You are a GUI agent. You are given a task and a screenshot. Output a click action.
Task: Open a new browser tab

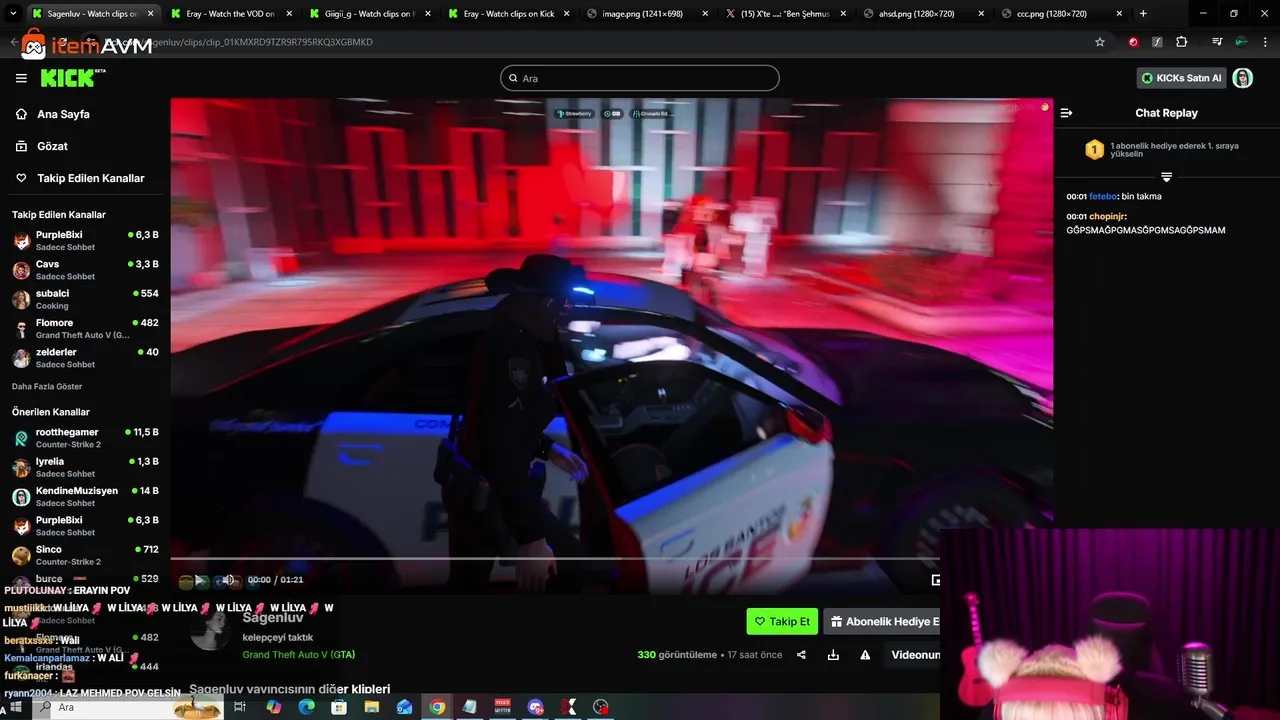click(x=1143, y=14)
